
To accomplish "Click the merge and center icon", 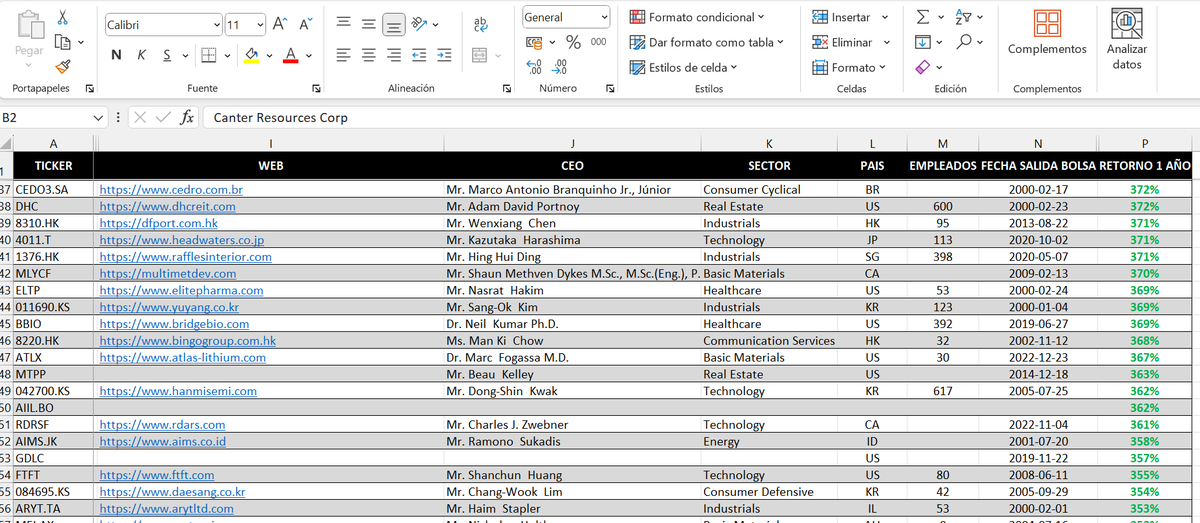I will pos(479,55).
